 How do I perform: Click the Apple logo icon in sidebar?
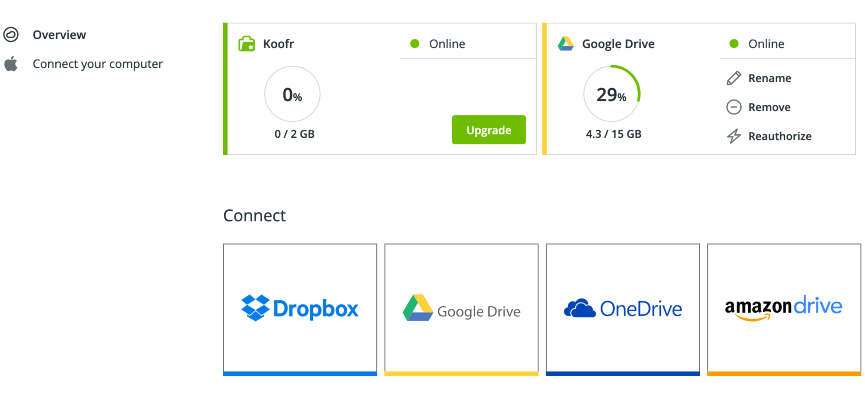click(11, 64)
